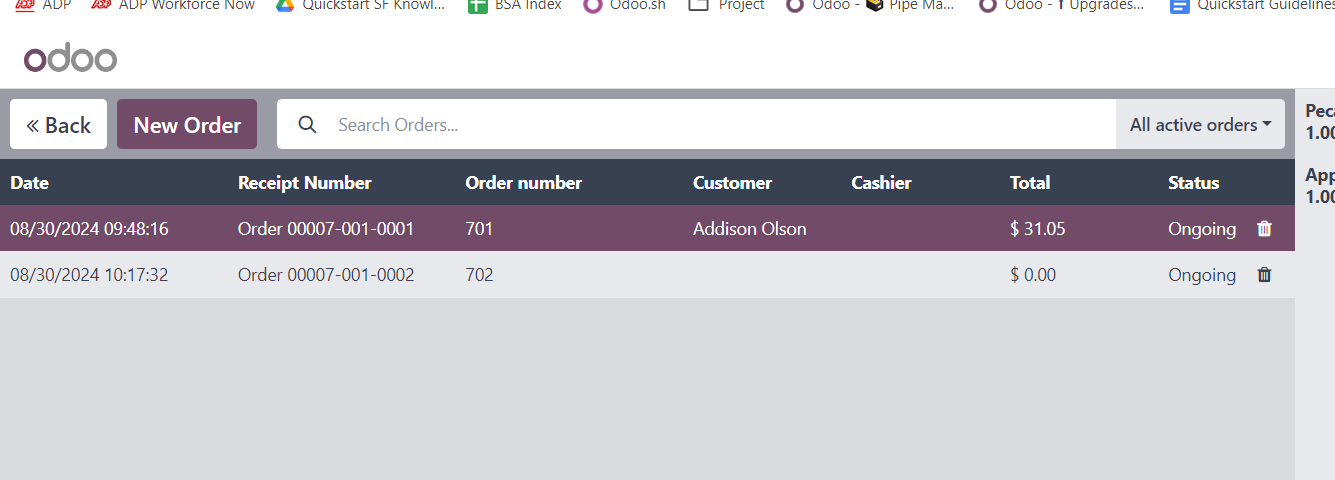Select Addison Olson's order row
This screenshot has width=1335, height=480.
point(647,229)
